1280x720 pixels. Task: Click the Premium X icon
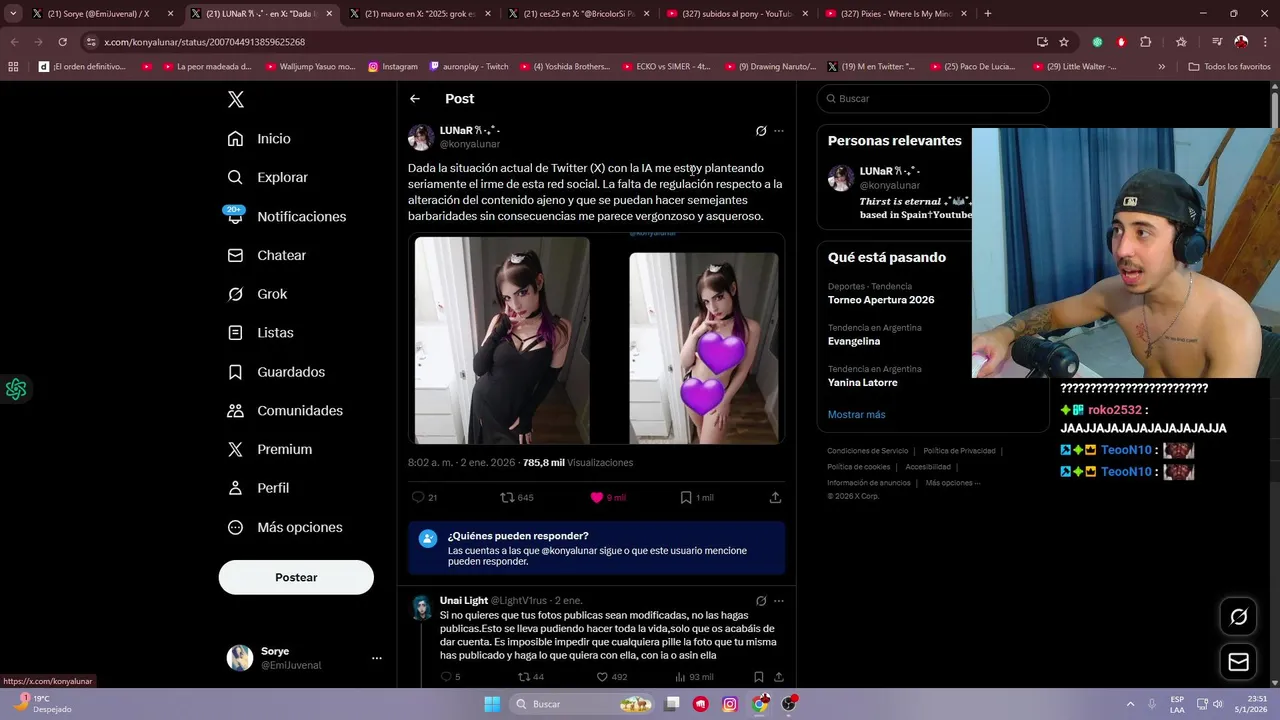[235, 449]
